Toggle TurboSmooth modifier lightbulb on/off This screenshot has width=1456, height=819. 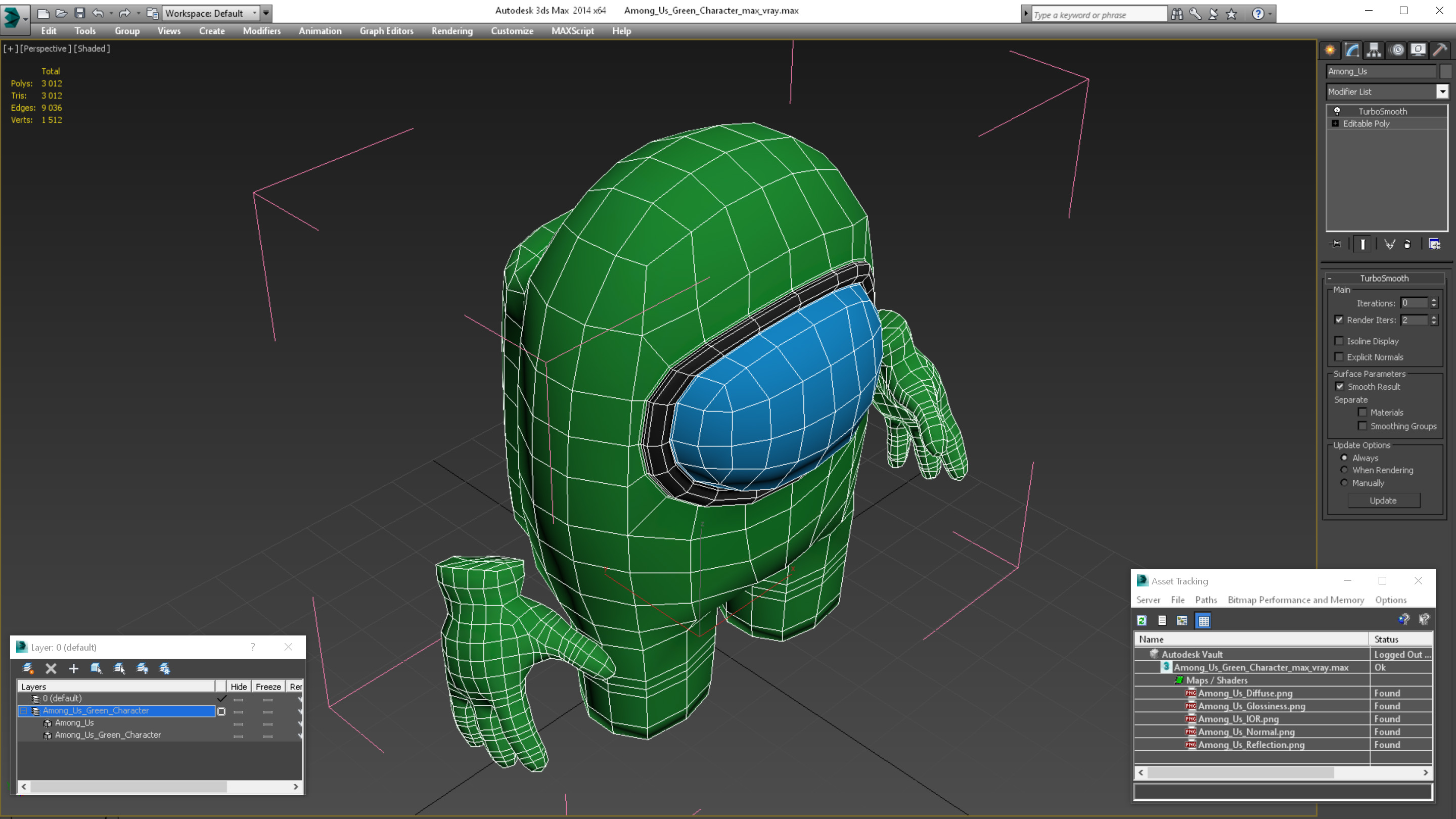coord(1337,111)
